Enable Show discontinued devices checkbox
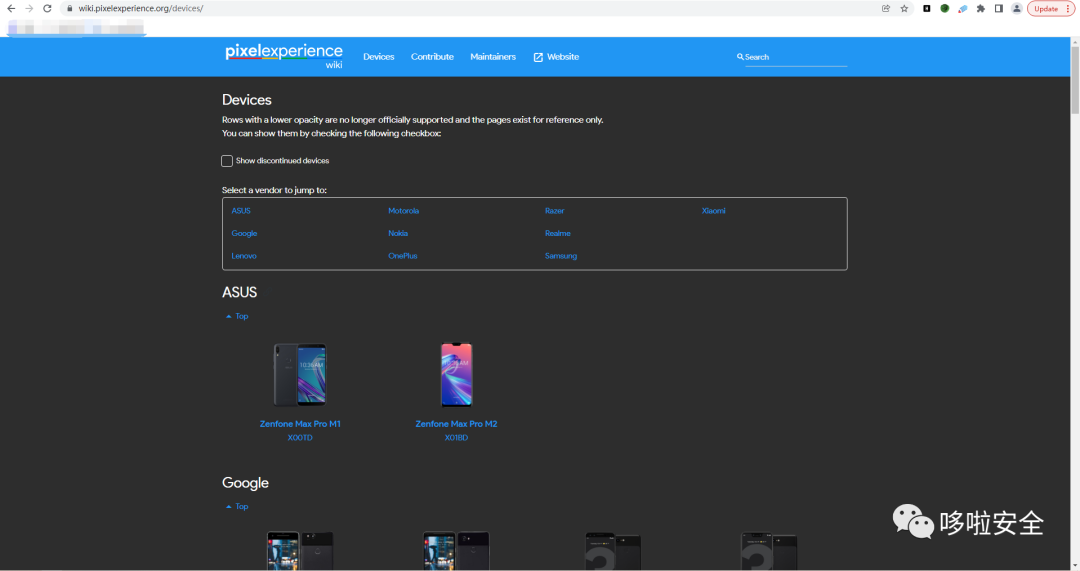Viewport: 1080px width, 571px height. pyautogui.click(x=227, y=160)
